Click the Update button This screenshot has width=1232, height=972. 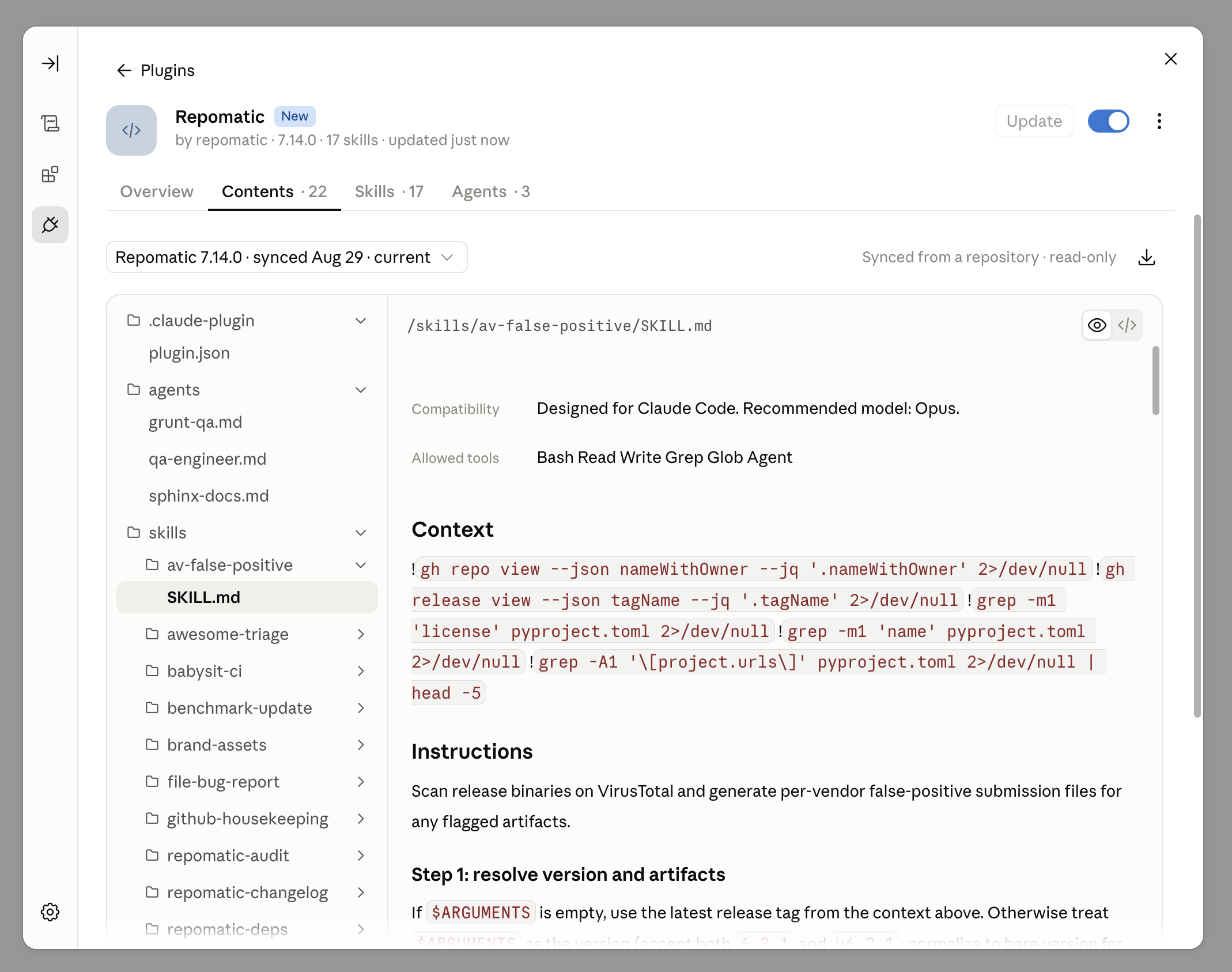1034,121
